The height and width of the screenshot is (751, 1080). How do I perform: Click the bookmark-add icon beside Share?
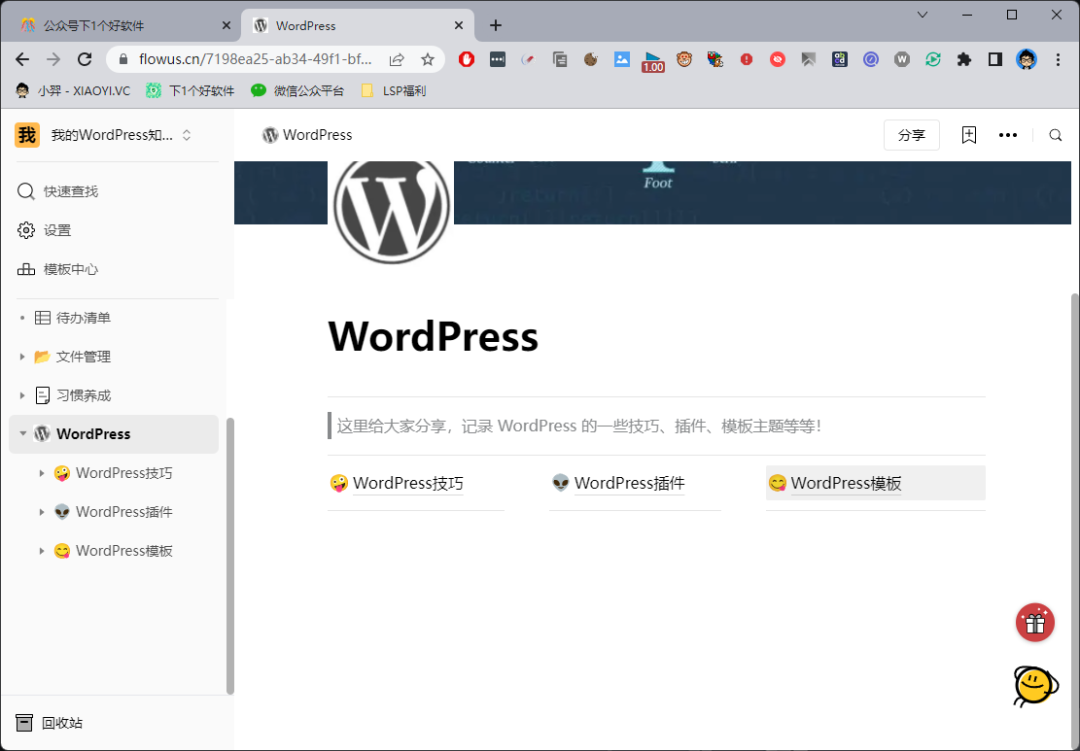[968, 135]
